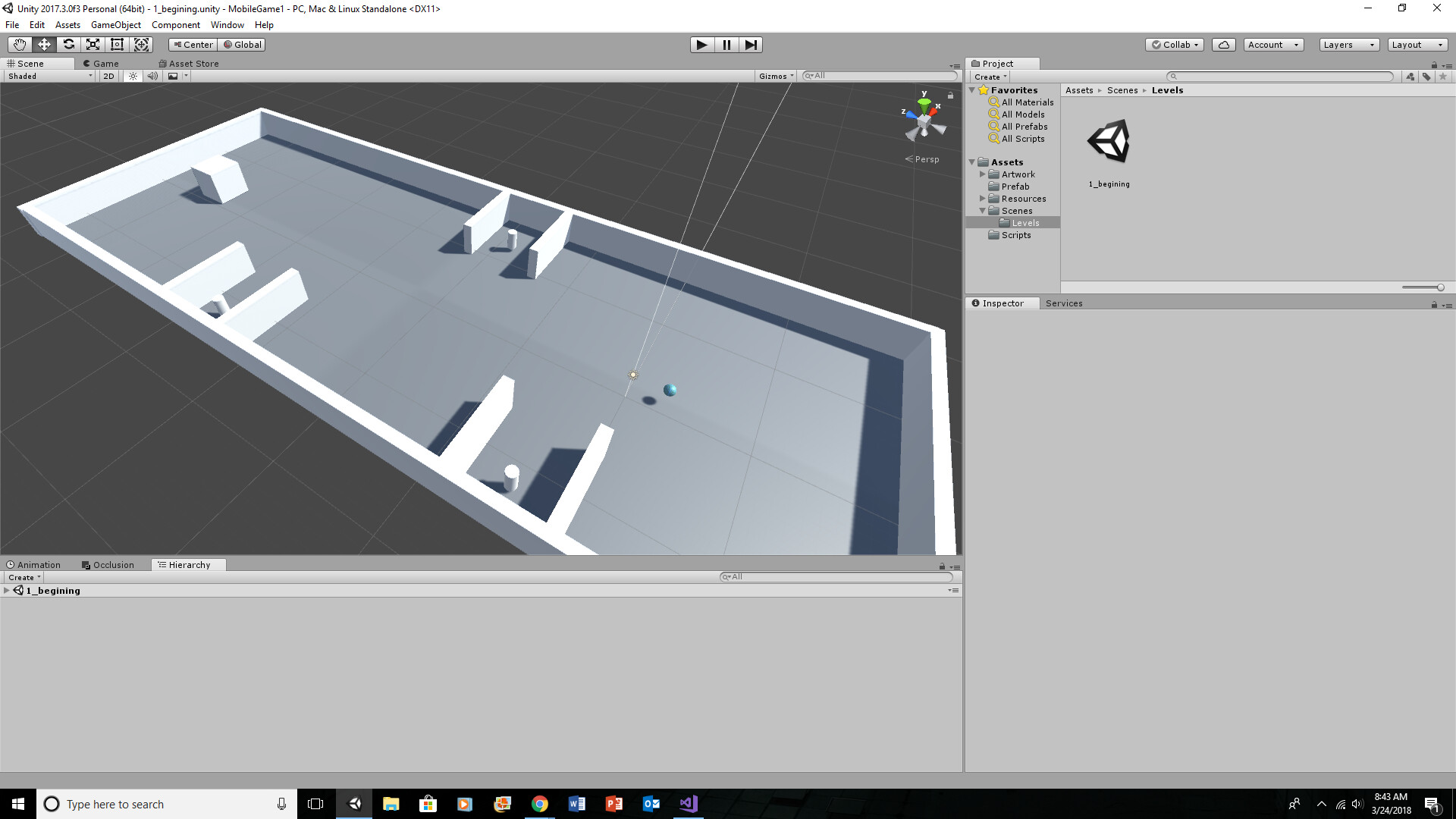Open the GameObject menu

tap(115, 25)
